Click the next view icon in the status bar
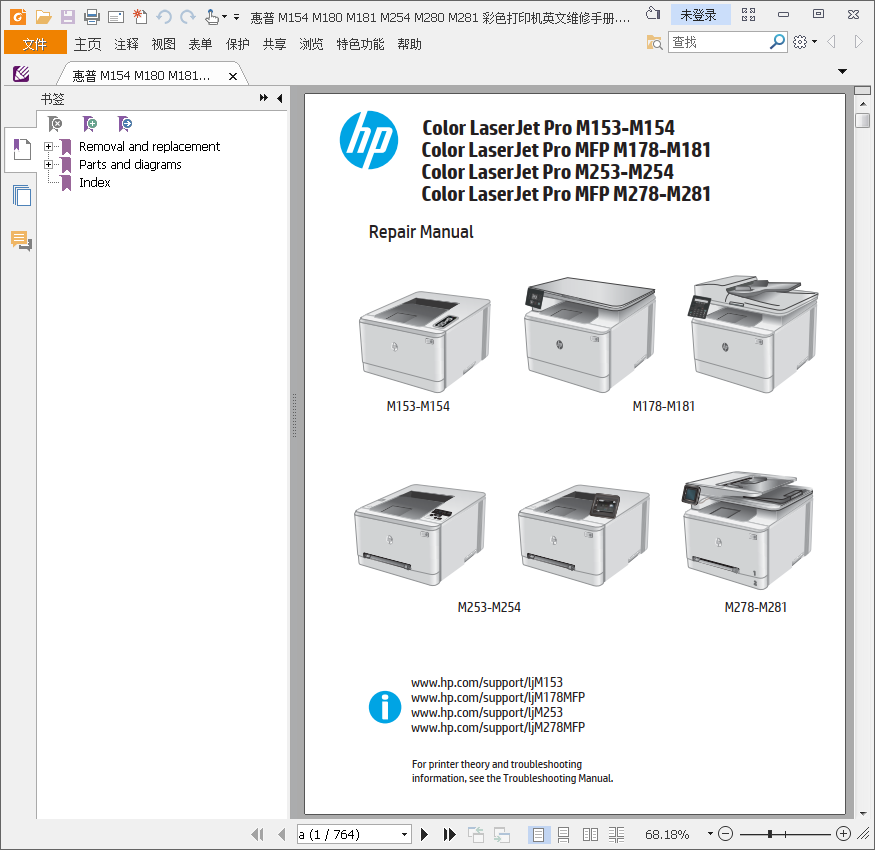The width and height of the screenshot is (875, 850). [502, 834]
